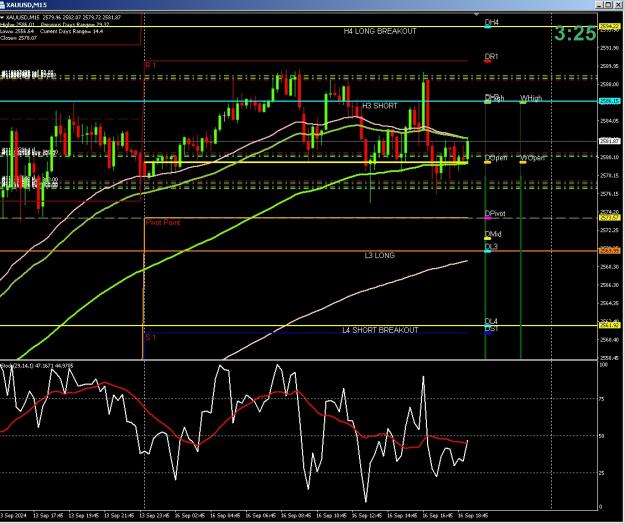The width and height of the screenshot is (625, 524).
Task: Click the 'S 1' support label
Action: [x=150, y=337]
